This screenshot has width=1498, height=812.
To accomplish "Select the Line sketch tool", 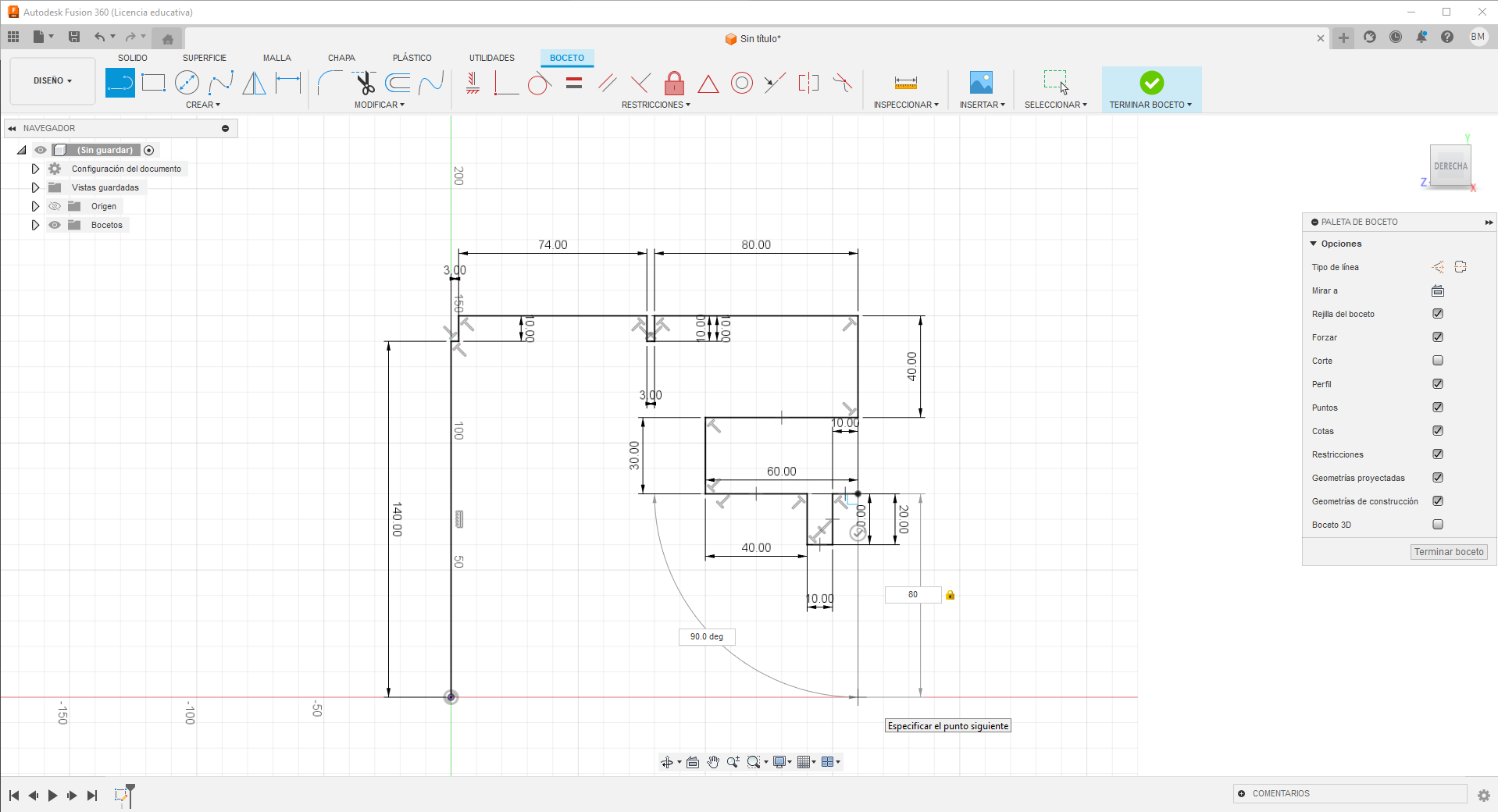I will (x=119, y=83).
